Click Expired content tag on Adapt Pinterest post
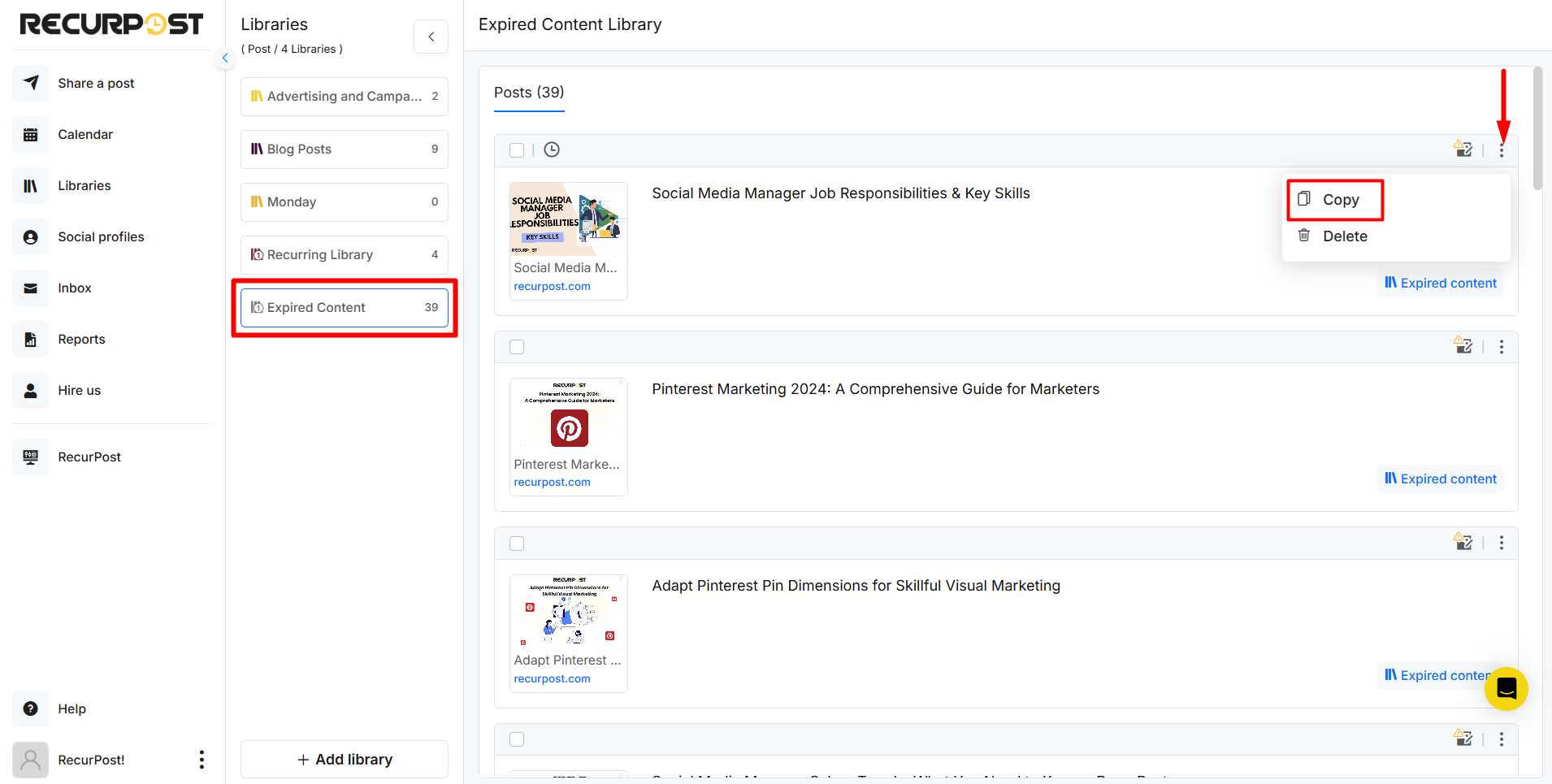Screen dimensions: 1552x784 (1438, 675)
